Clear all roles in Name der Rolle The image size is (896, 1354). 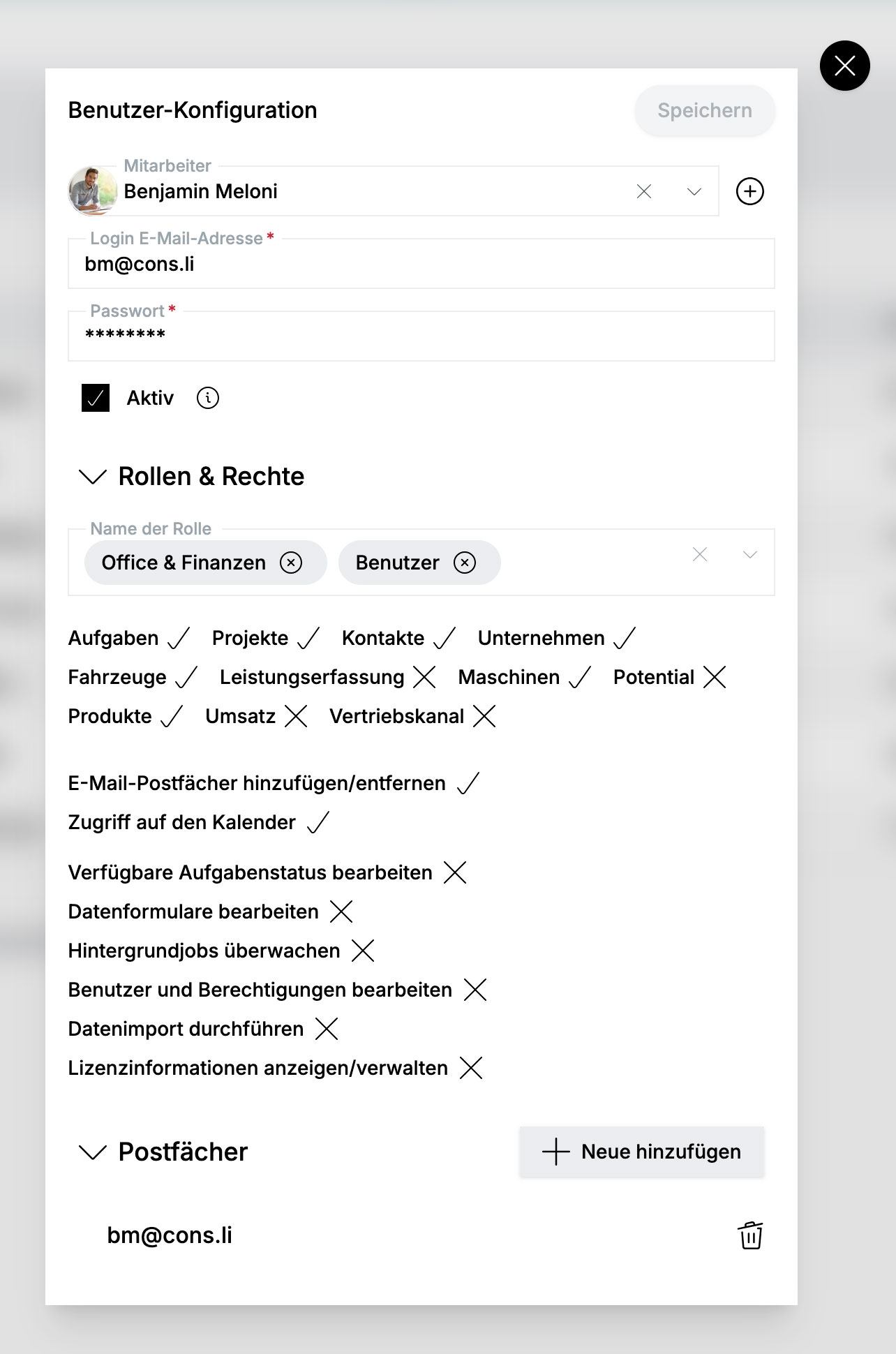click(700, 554)
